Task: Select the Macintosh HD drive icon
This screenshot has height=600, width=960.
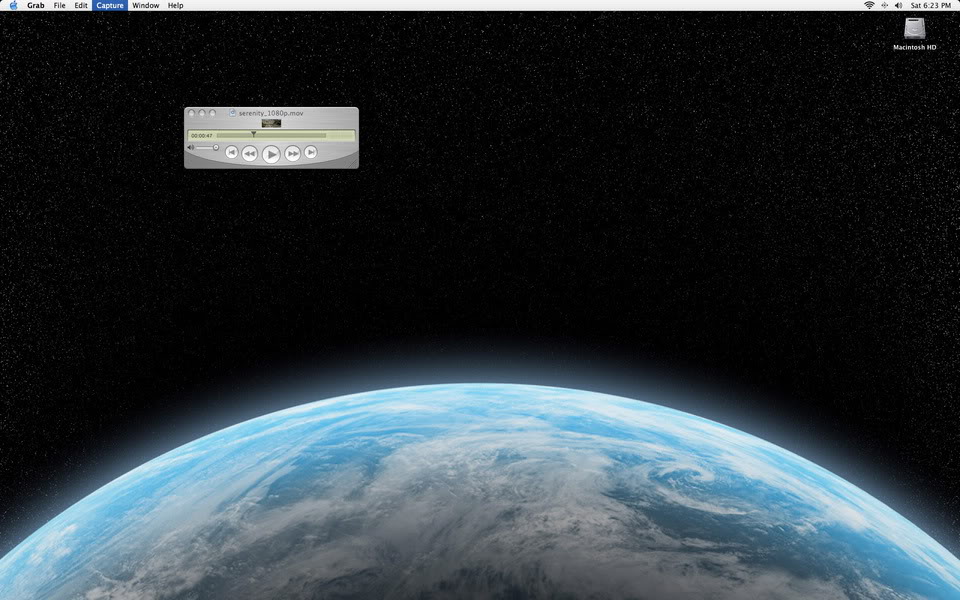Action: 915,28
